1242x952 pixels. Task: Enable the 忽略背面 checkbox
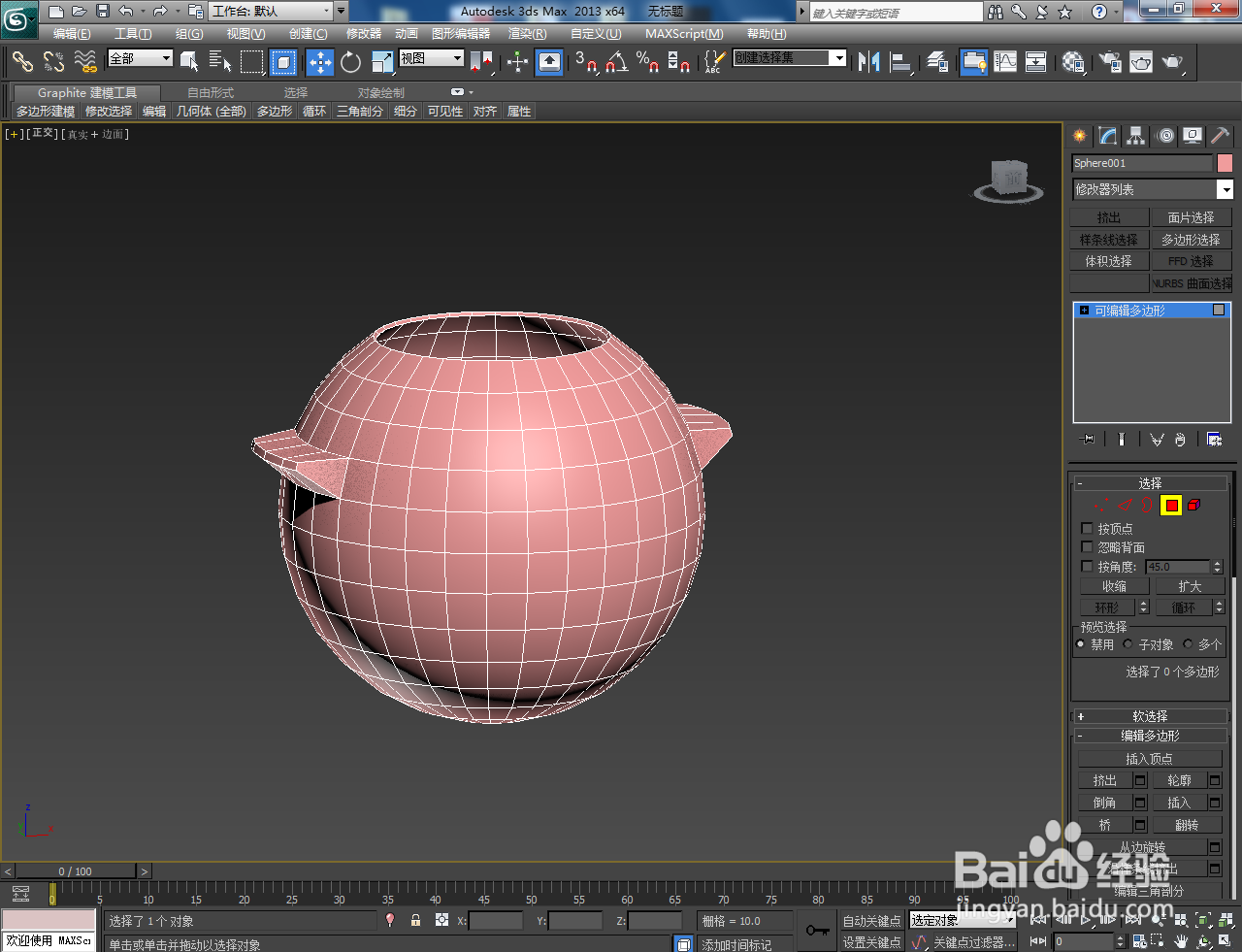click(x=1087, y=547)
